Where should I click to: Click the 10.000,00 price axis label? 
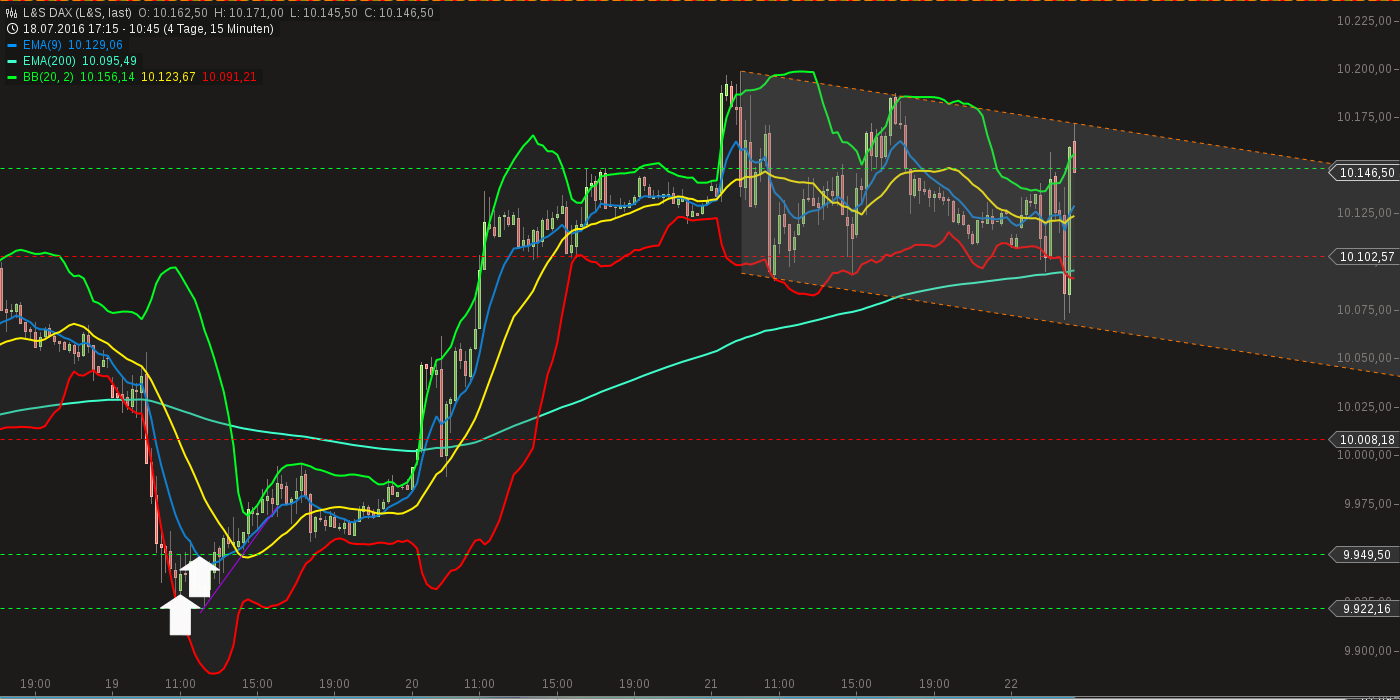1366,455
